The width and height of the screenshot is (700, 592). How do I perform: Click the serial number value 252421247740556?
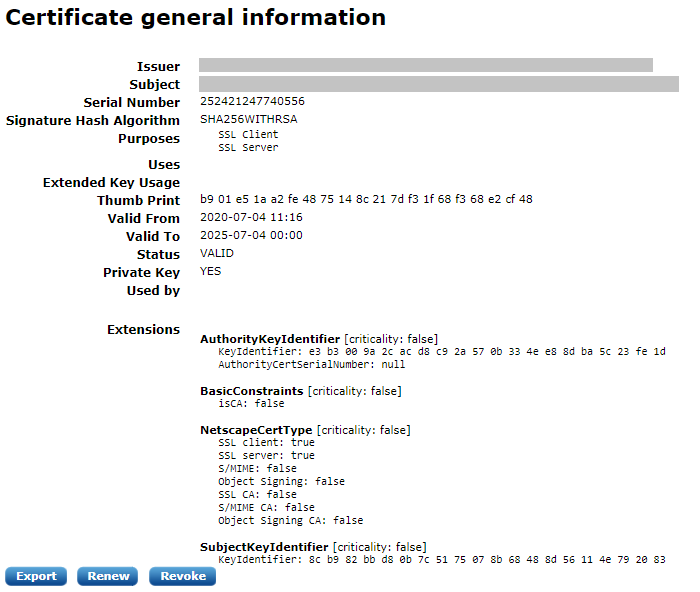(252, 102)
